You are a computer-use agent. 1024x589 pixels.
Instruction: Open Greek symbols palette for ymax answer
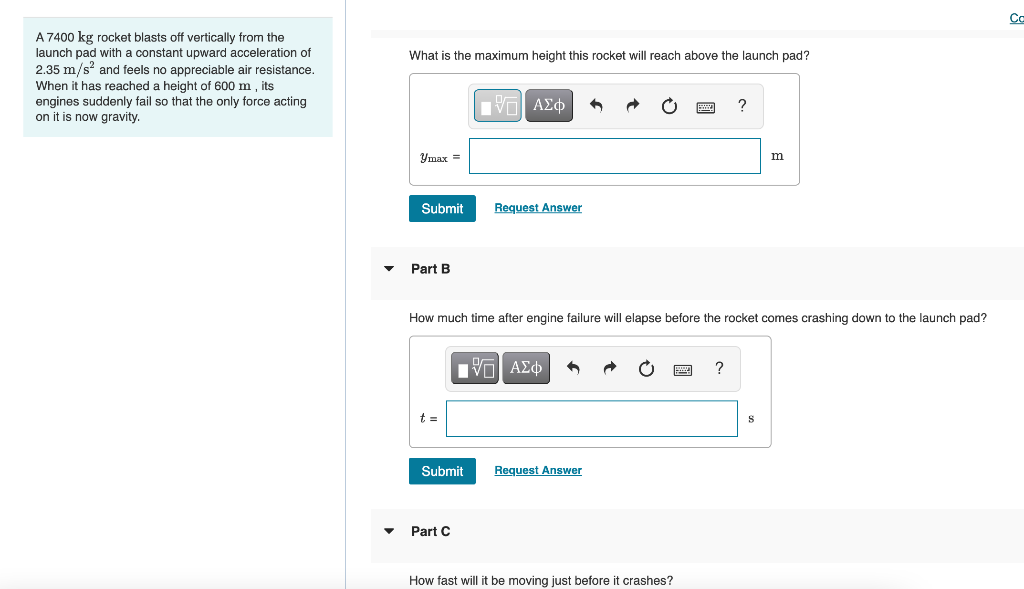549,106
